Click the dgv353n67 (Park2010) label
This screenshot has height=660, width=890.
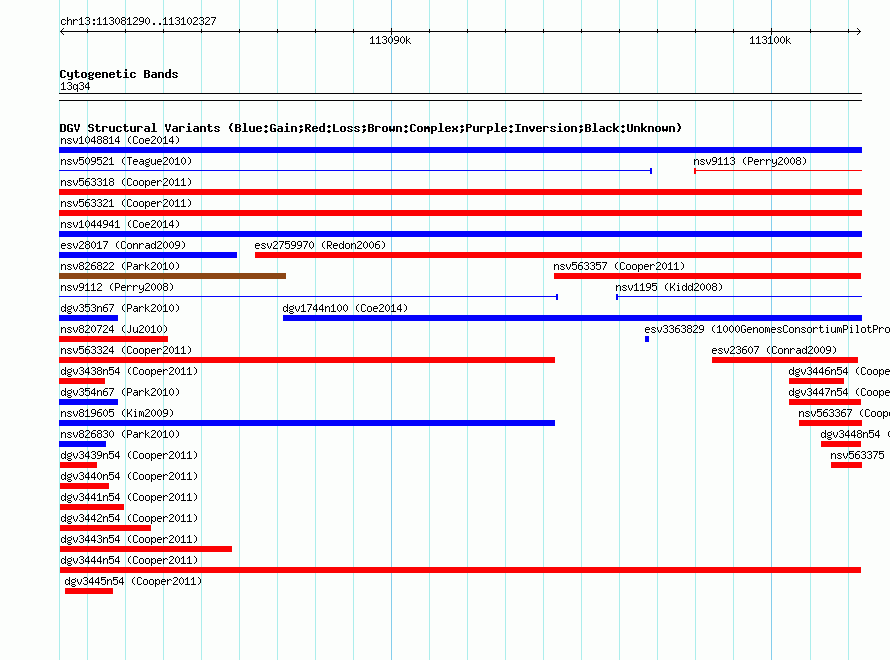pos(120,308)
